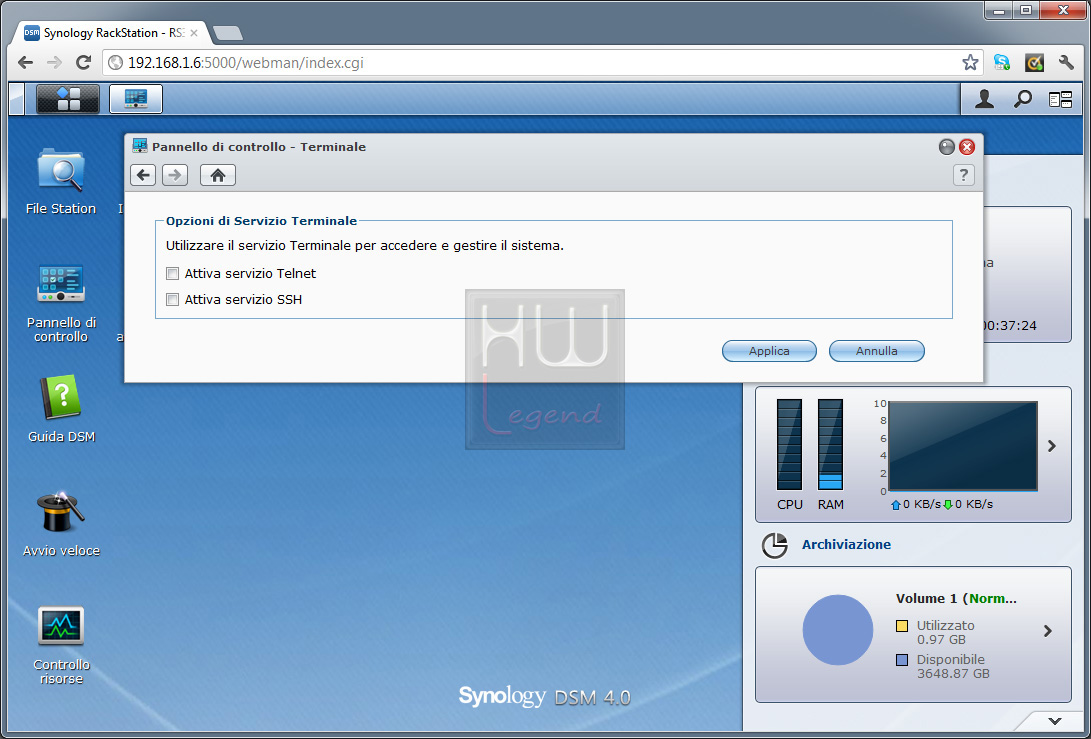
Task: Click the '3648.87 GB' available value
Action: pos(953,674)
